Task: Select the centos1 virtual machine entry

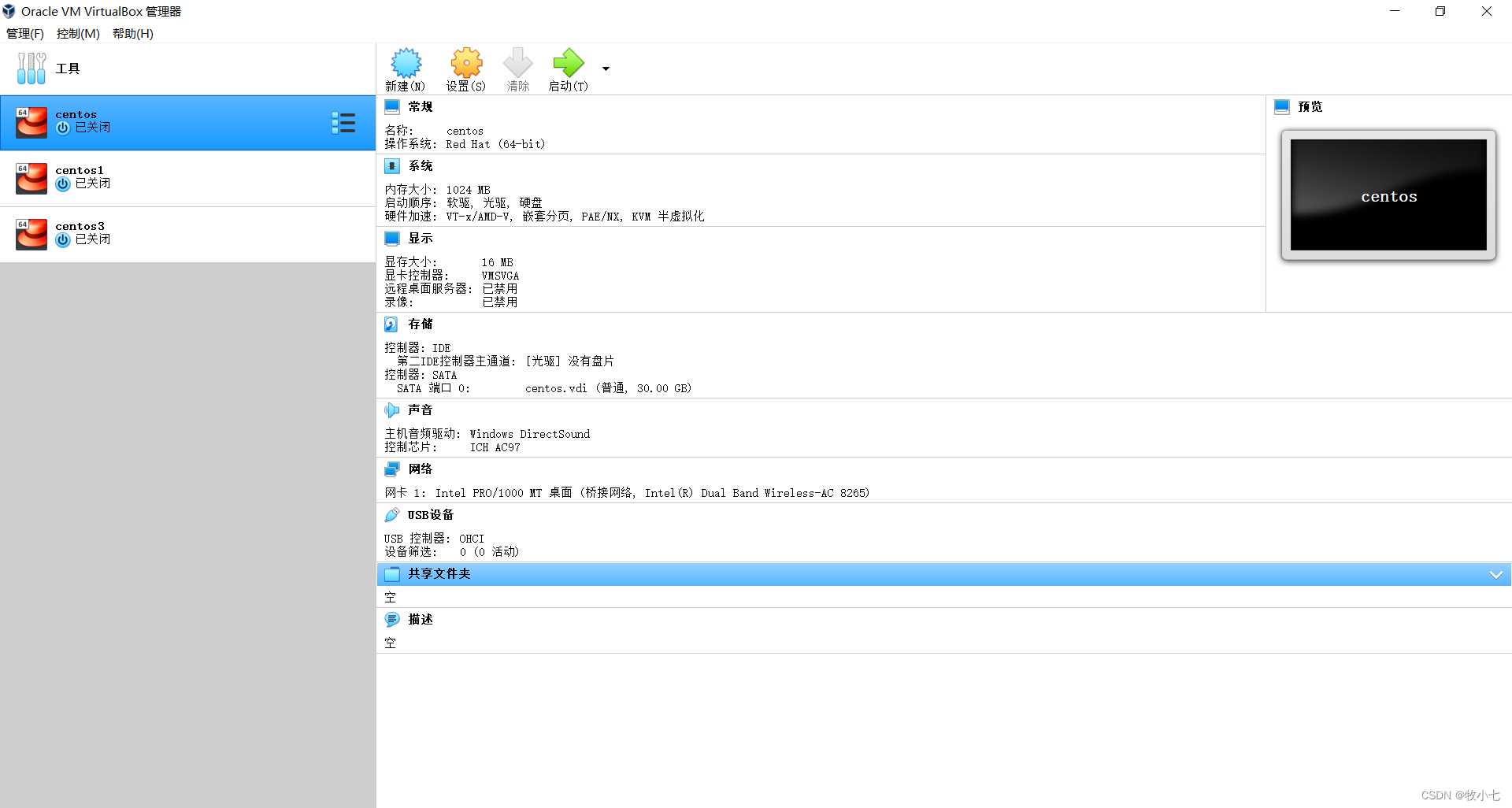Action: (187, 179)
